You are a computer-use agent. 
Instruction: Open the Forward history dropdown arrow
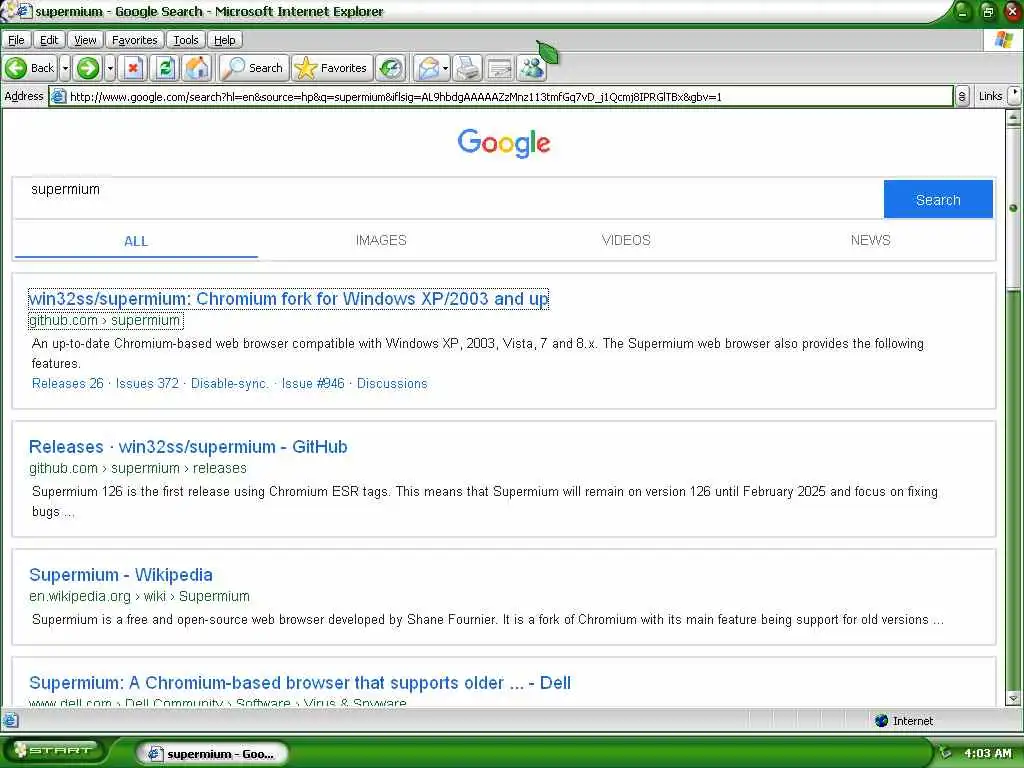110,68
